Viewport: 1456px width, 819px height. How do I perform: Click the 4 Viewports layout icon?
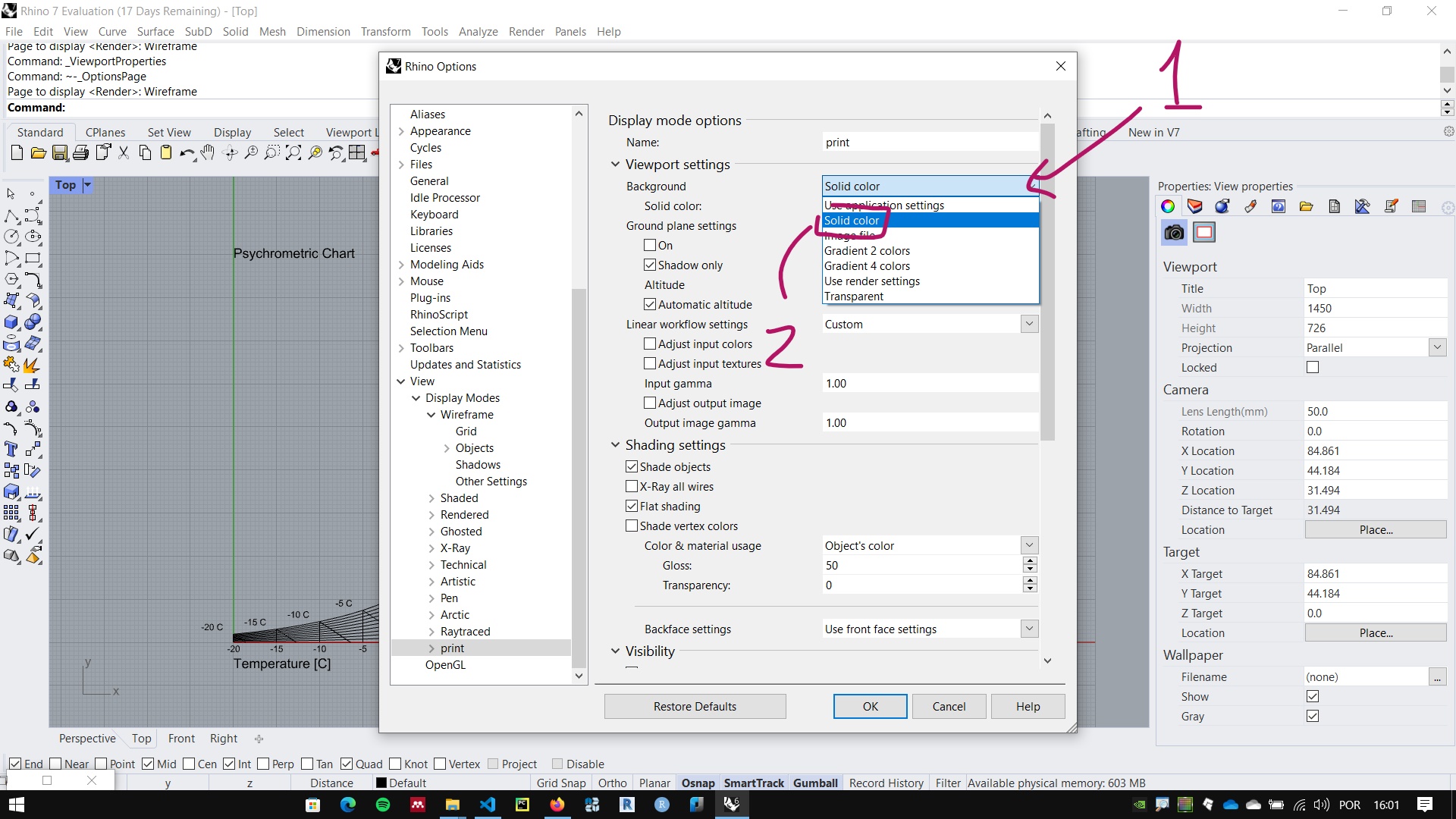pos(357,153)
